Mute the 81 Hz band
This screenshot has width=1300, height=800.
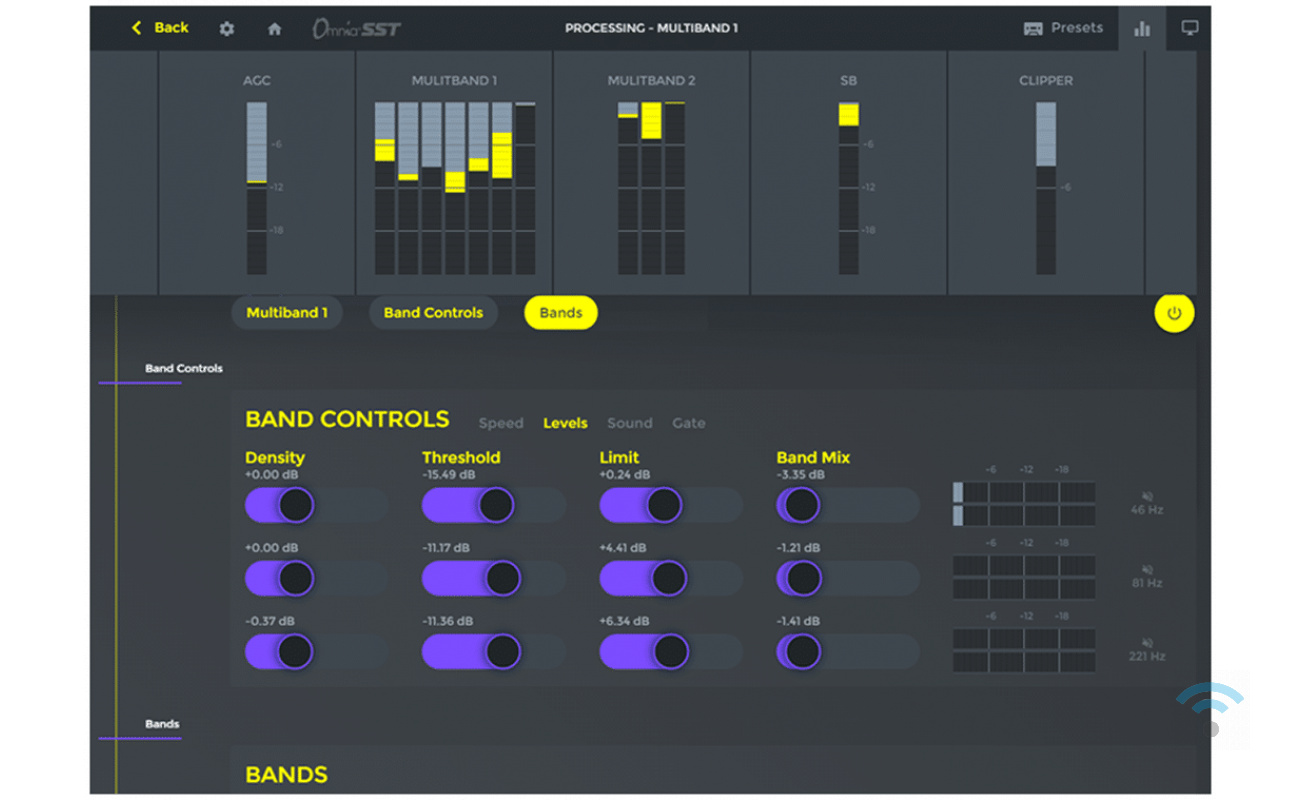point(1147,569)
